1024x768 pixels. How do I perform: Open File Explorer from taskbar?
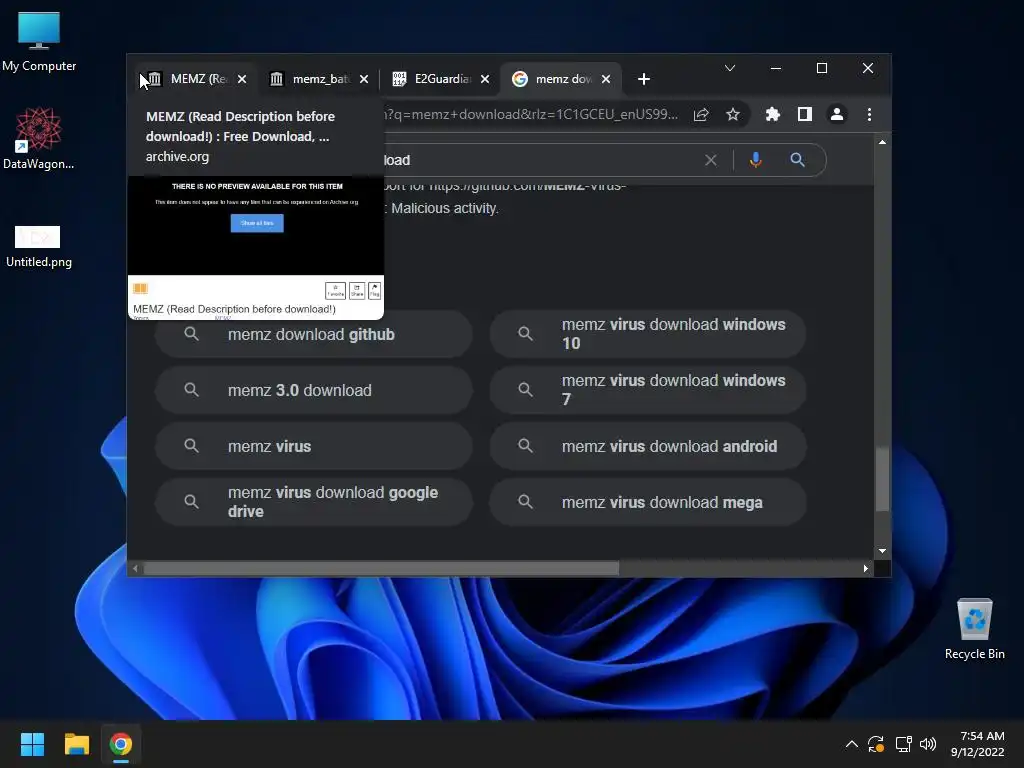tap(76, 744)
